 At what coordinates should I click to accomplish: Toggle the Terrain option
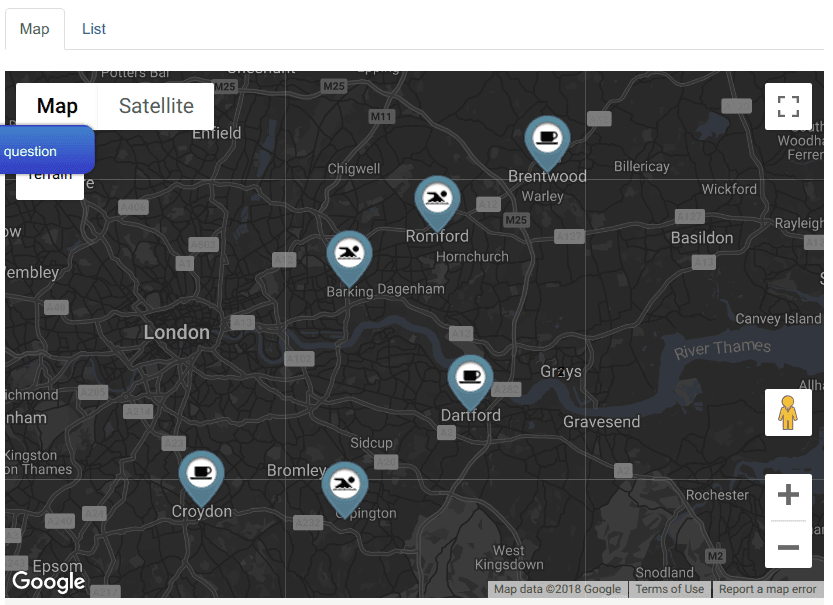(x=50, y=186)
